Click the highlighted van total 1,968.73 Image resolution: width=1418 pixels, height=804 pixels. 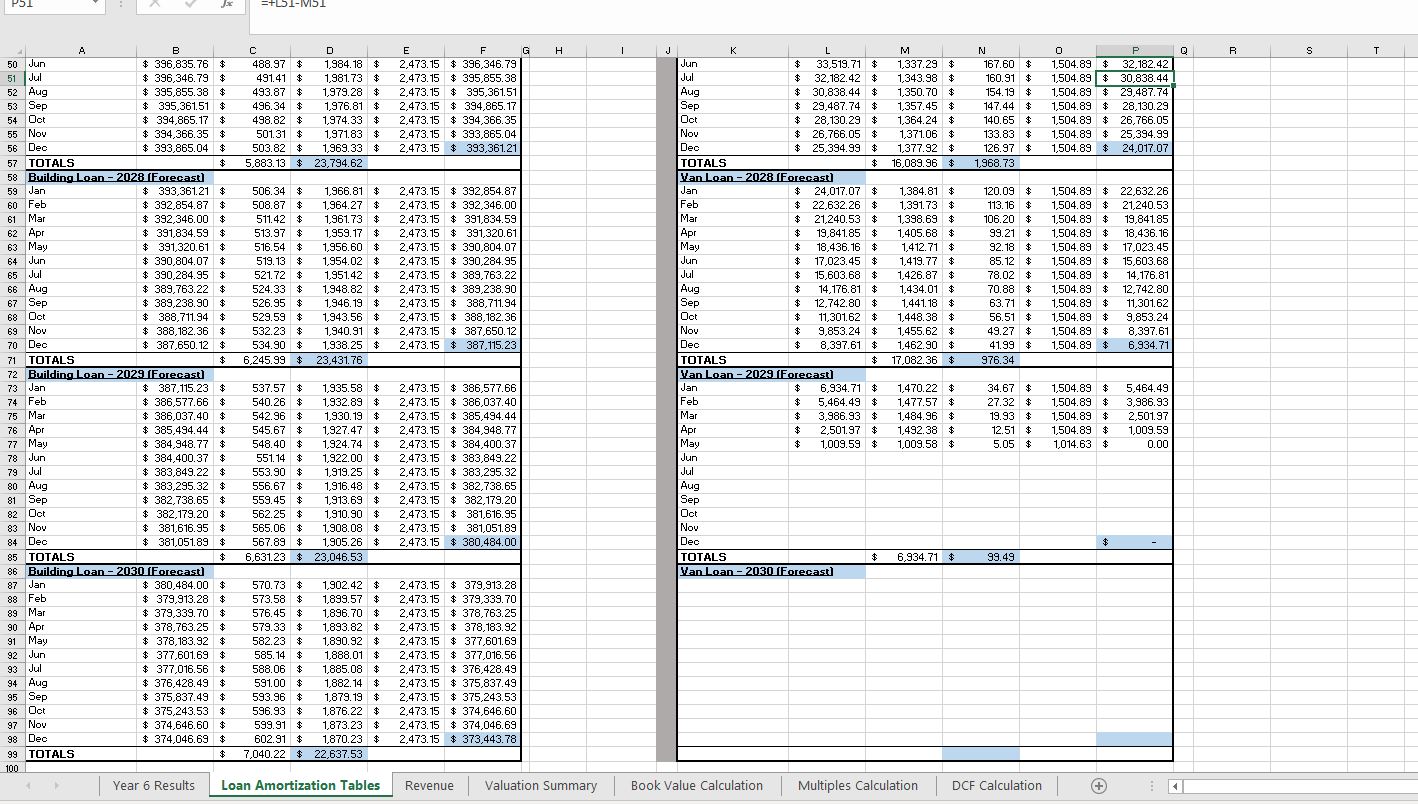pyautogui.click(x=981, y=163)
